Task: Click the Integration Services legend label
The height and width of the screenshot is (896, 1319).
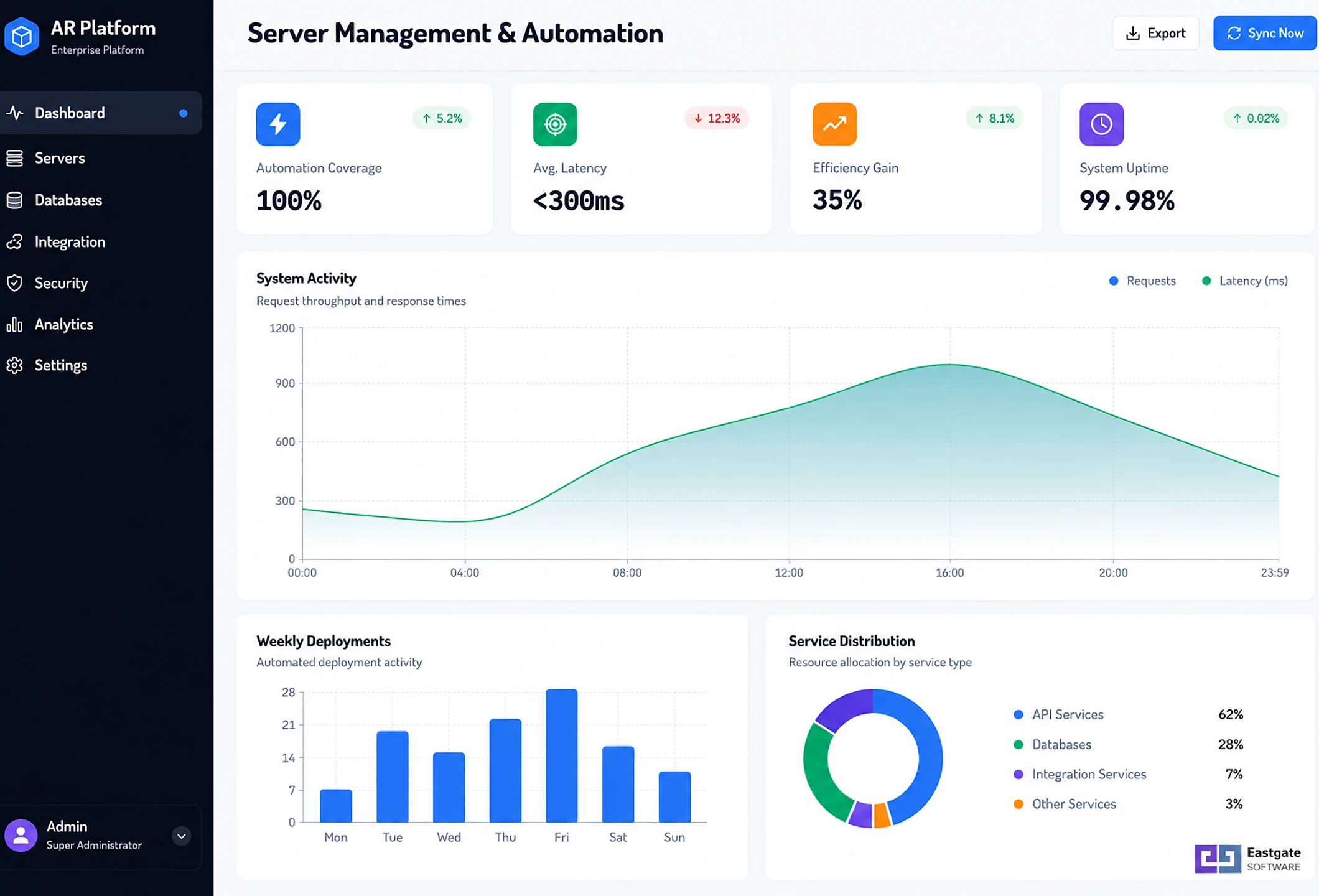Action: click(1089, 775)
